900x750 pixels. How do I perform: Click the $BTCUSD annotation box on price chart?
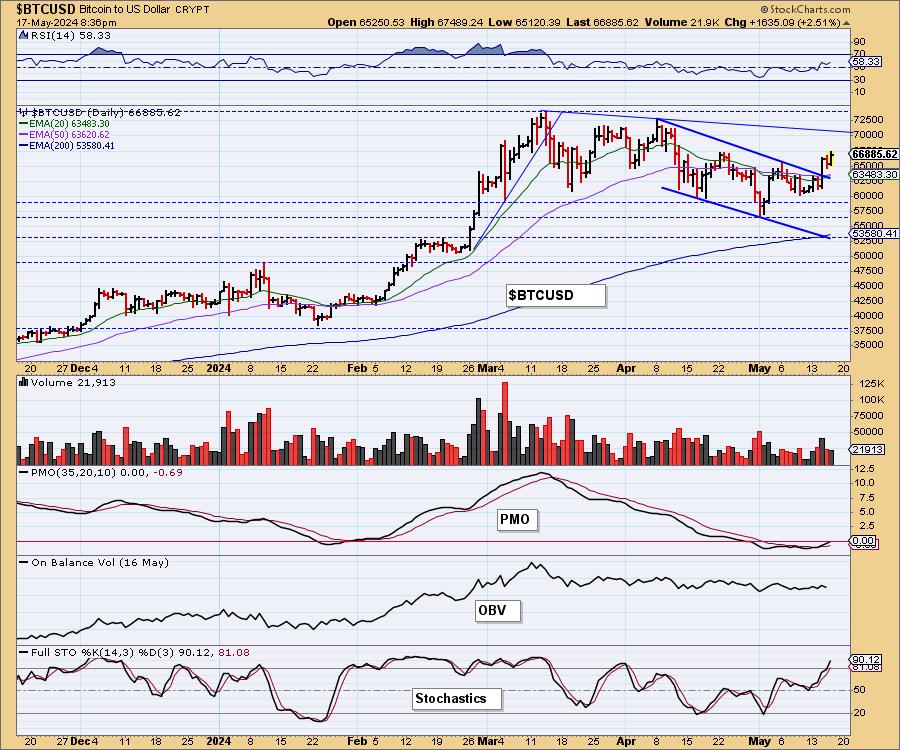556,295
